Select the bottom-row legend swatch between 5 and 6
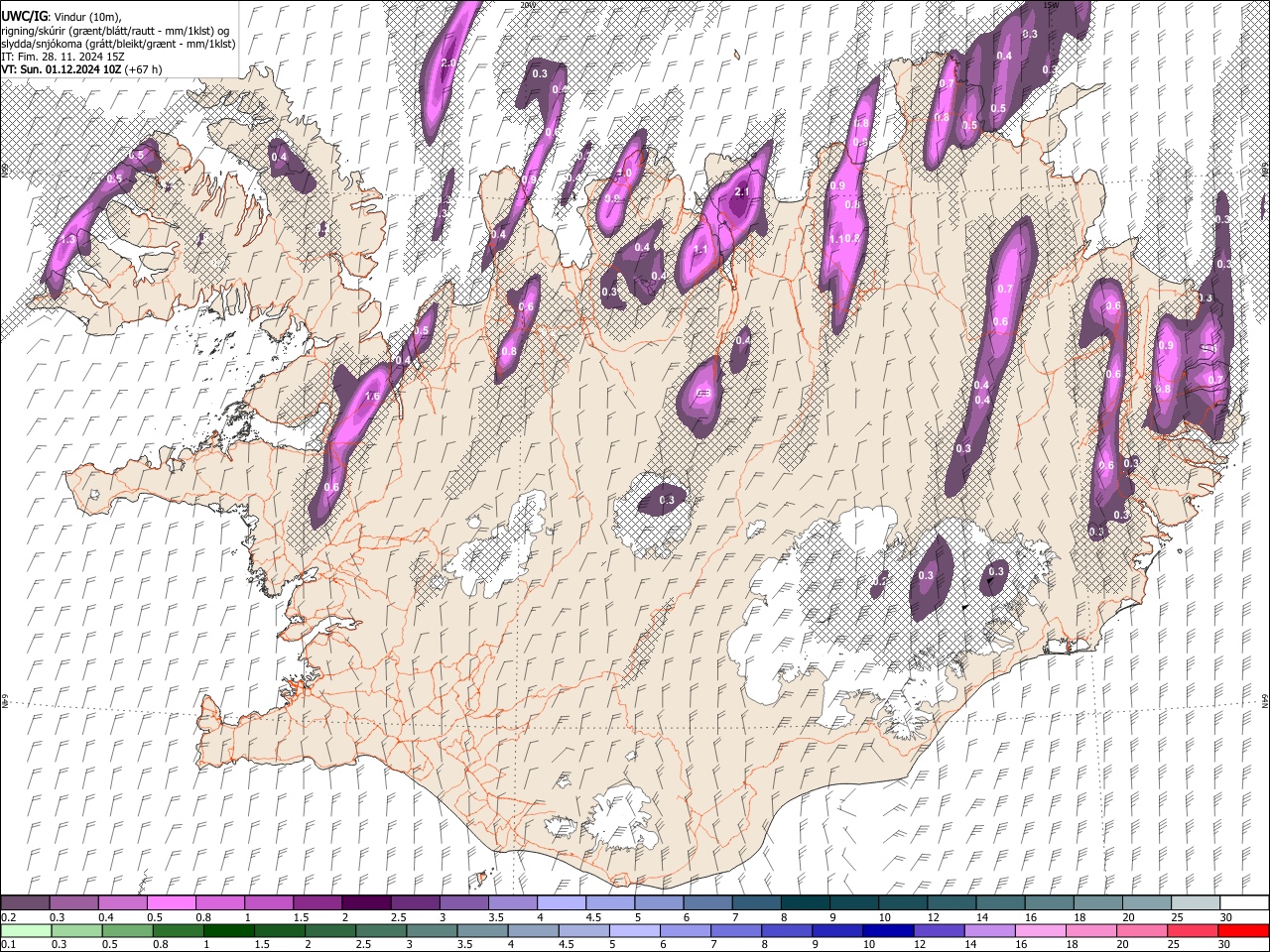This screenshot has width=1270, height=952. click(x=634, y=930)
